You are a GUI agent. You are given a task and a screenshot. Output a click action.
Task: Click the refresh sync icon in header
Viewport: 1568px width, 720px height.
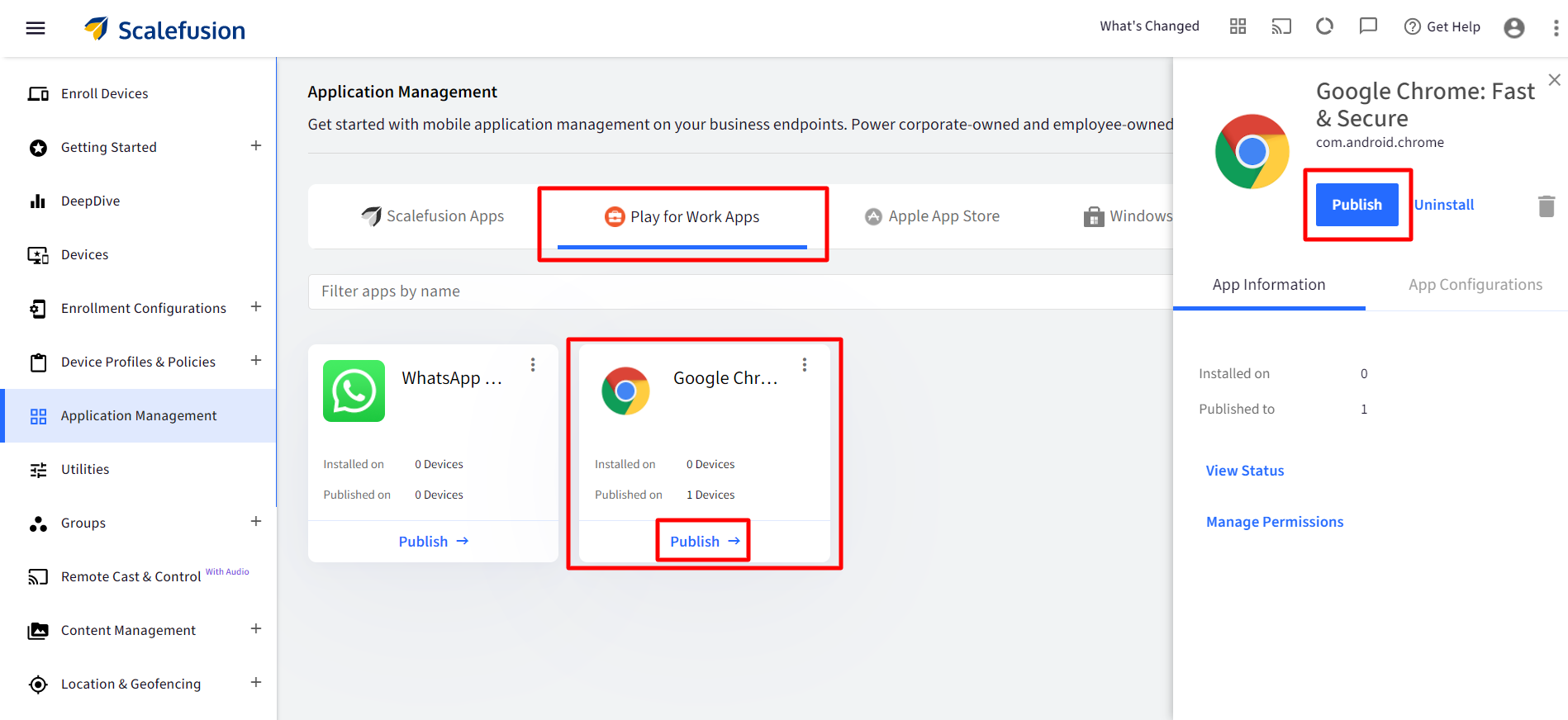point(1325,26)
